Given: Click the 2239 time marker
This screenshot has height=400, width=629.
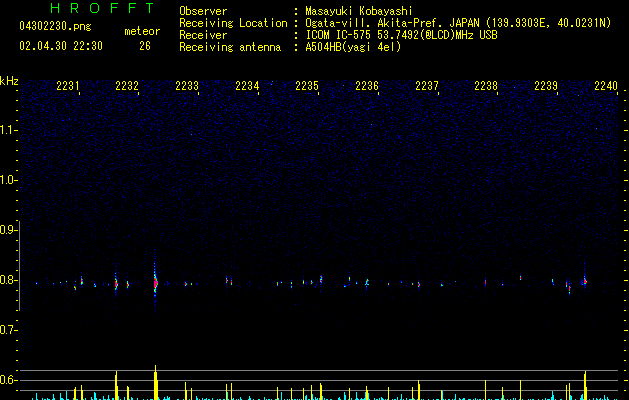Looking at the screenshot, I should pos(546,86).
